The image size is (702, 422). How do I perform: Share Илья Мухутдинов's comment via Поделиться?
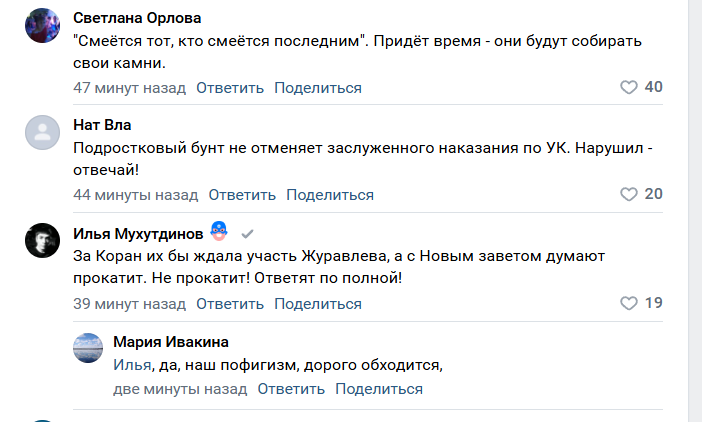click(x=317, y=303)
